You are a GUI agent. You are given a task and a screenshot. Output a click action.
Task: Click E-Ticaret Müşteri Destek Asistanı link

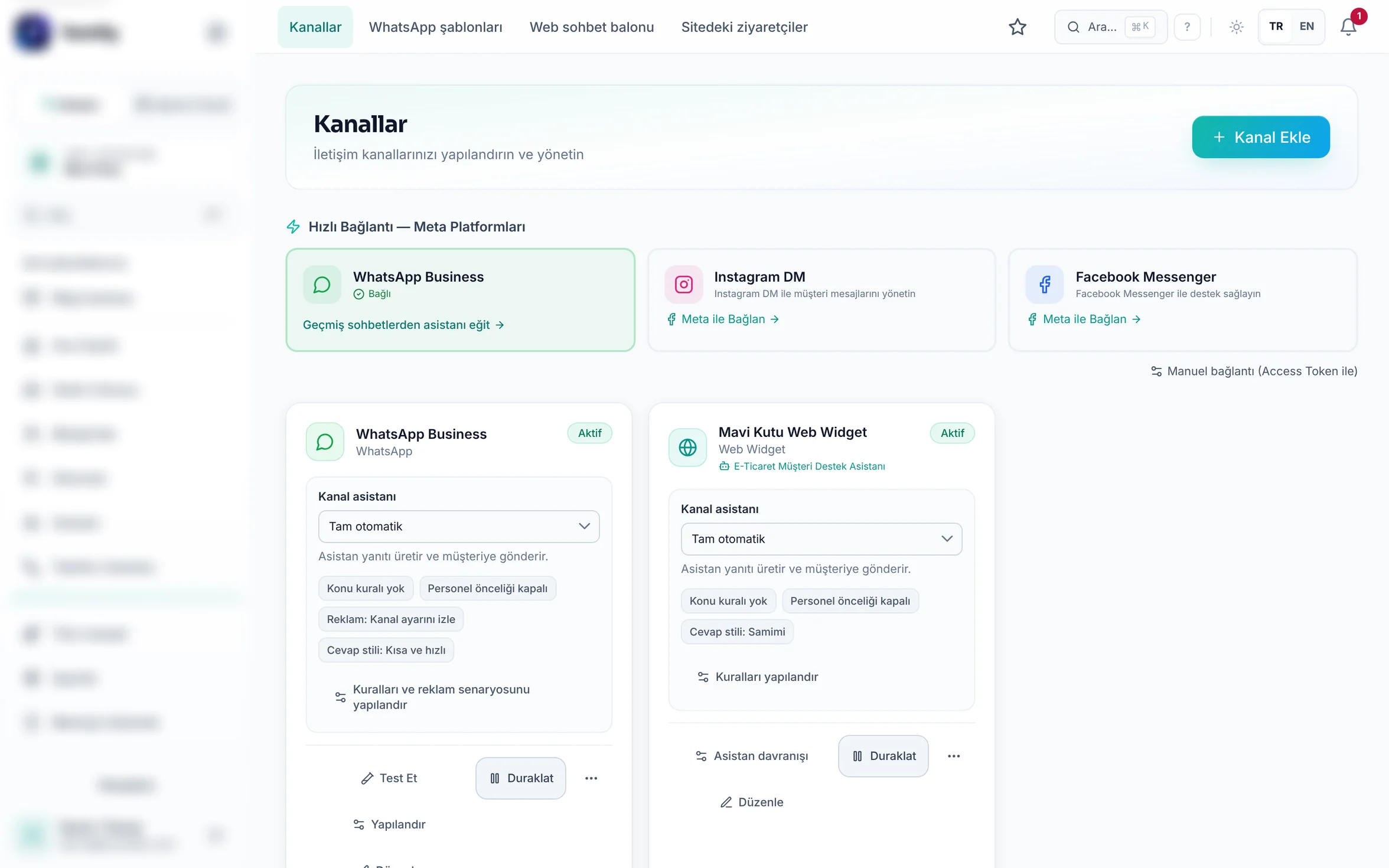pos(801,466)
